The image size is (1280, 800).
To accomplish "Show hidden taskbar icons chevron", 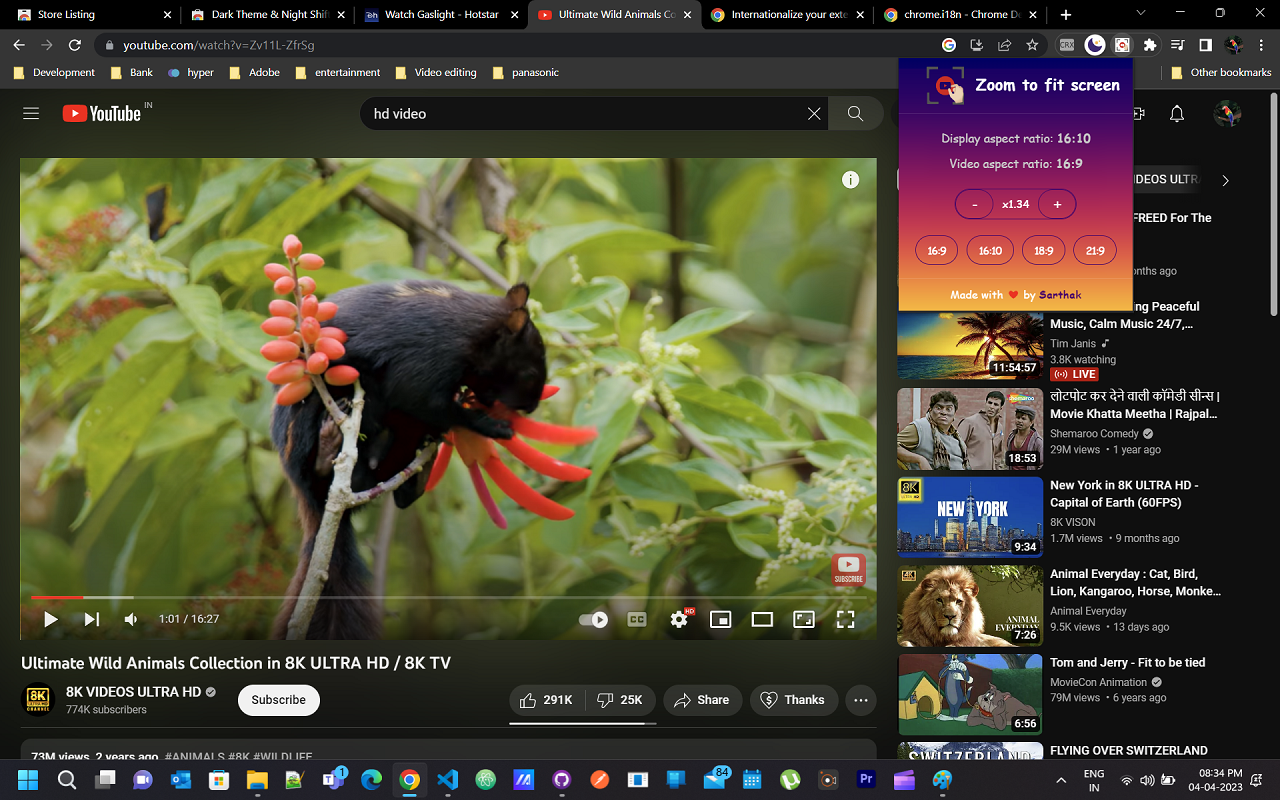I will pos(1061,780).
